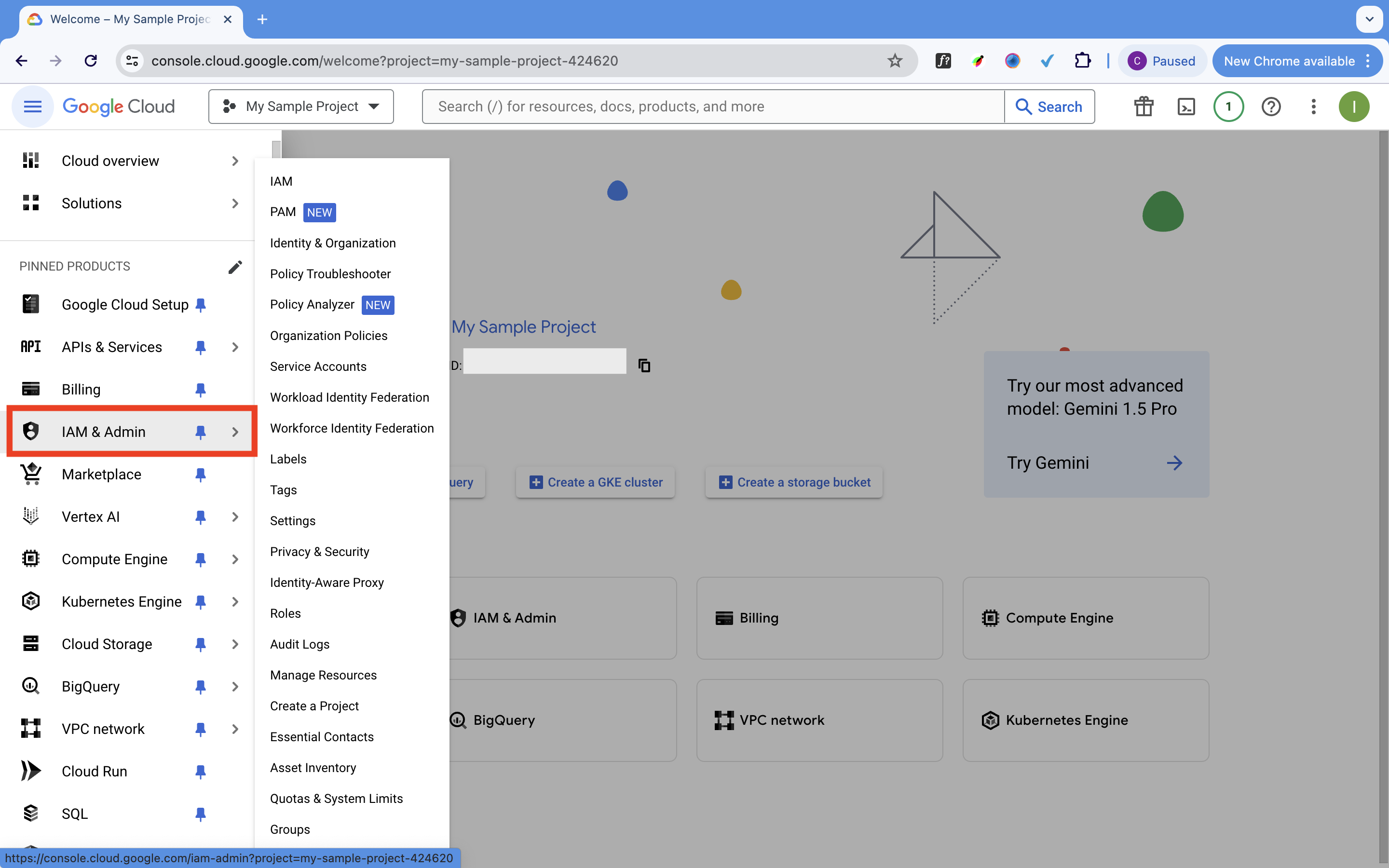Reload the page
The height and width of the screenshot is (868, 1389).
pyautogui.click(x=91, y=60)
